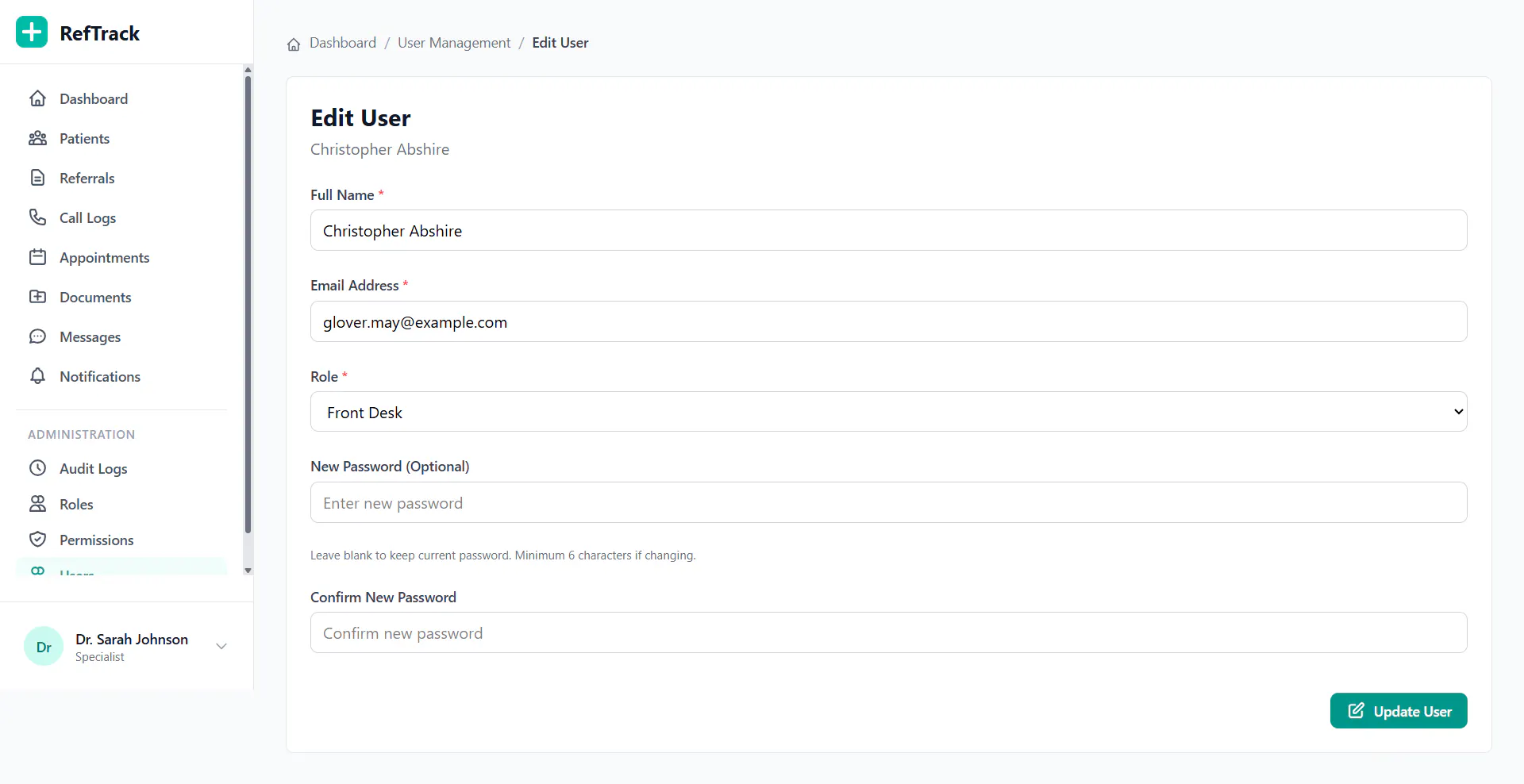1524x784 pixels.
Task: Click the Christopher Abshire subtitle text
Action: (x=379, y=149)
